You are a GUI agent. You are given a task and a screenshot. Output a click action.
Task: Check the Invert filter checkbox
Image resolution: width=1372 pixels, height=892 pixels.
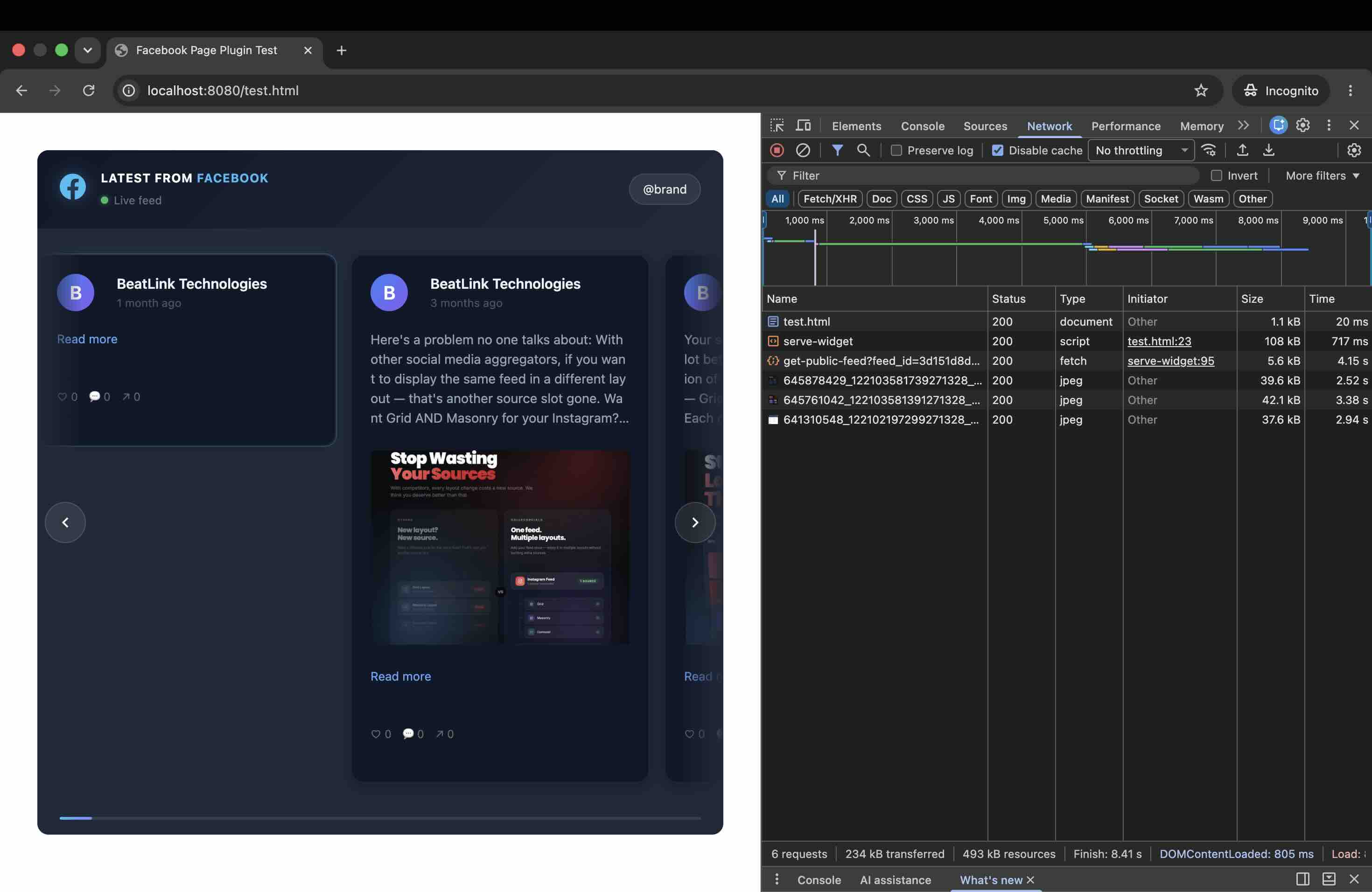pyautogui.click(x=1216, y=176)
